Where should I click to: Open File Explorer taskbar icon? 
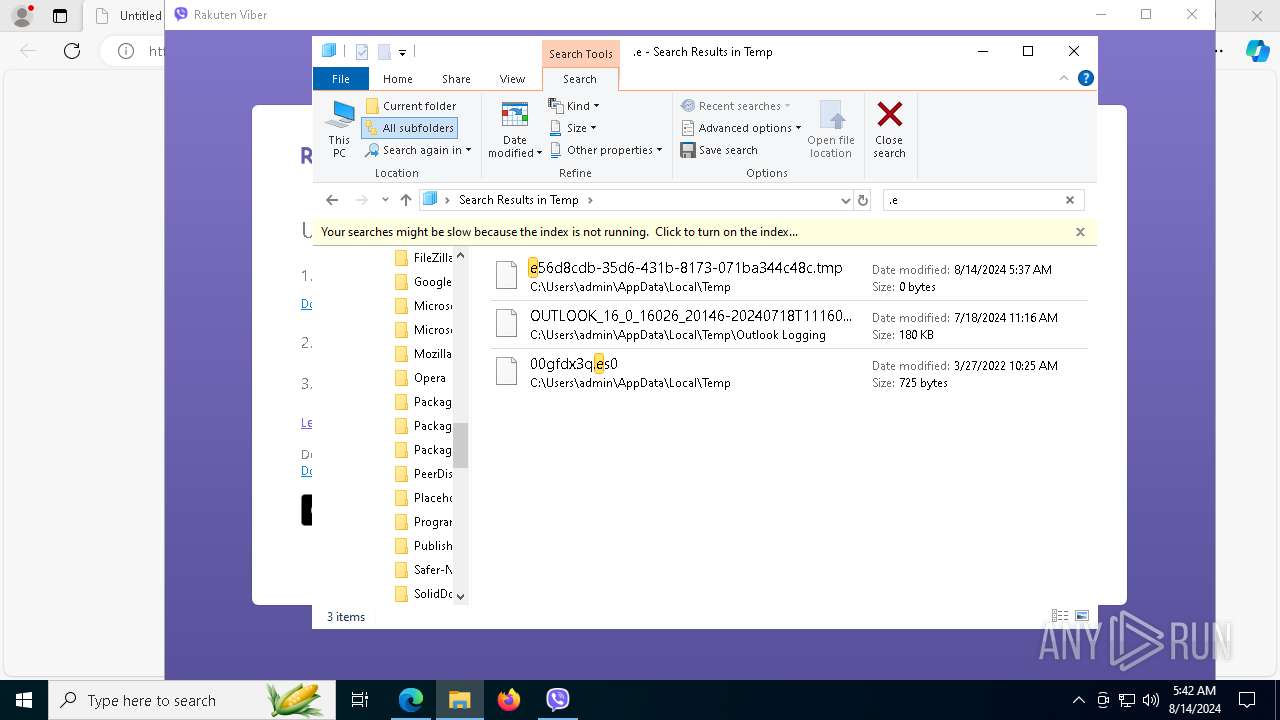click(459, 700)
